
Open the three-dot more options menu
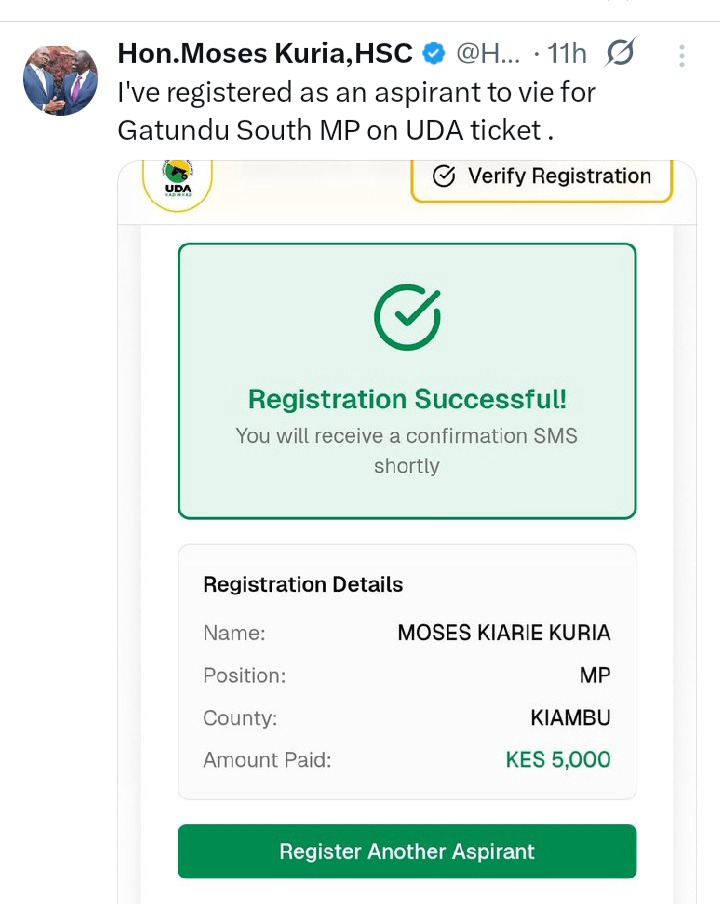point(682,55)
